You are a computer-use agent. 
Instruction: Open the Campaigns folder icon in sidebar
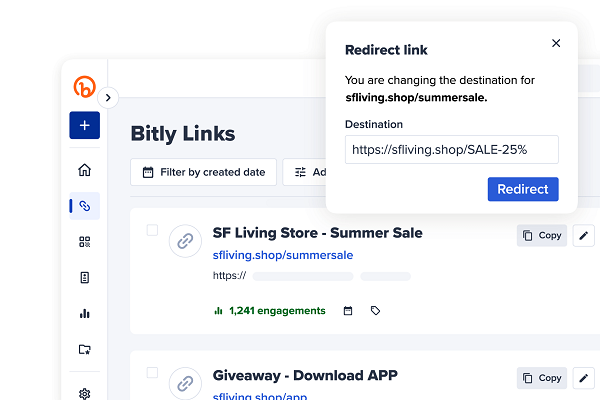(84, 350)
